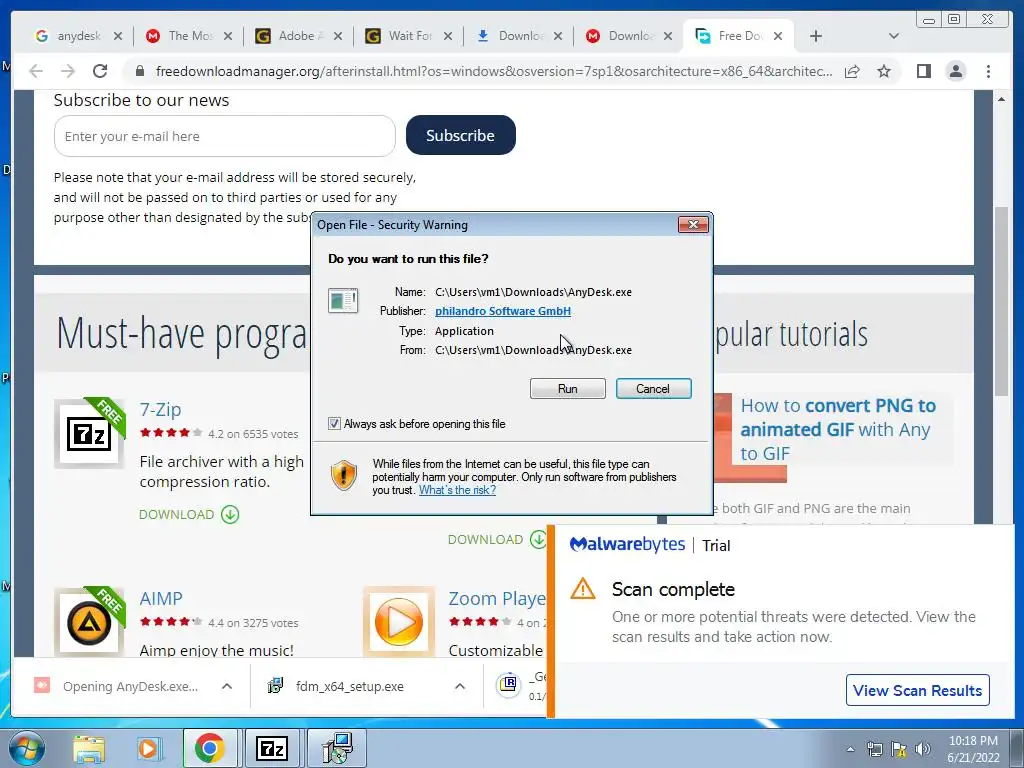Go forward in browser history
The image size is (1024, 768).
coord(68,71)
